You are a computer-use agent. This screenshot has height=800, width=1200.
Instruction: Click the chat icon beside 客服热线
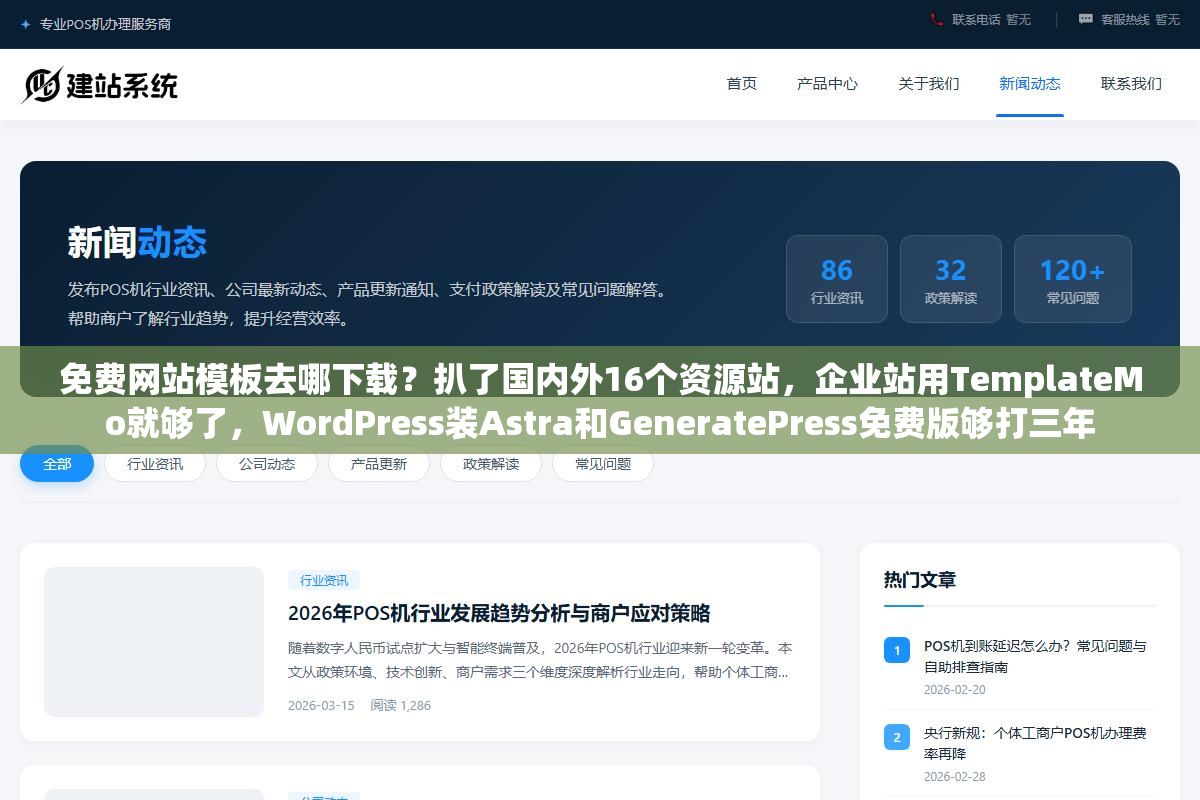click(1086, 19)
